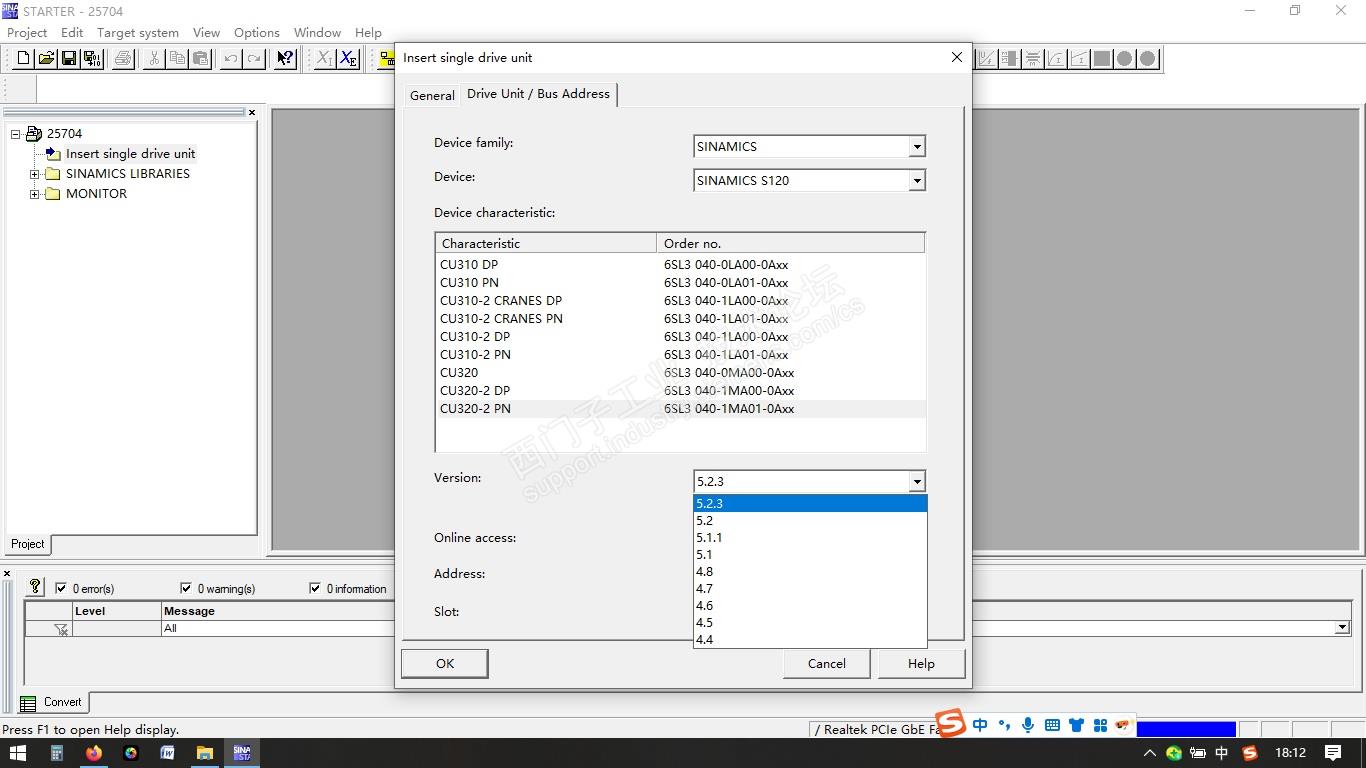The image size is (1366, 768).
Task: Select the CU320-2 DP characteristic row
Action: point(680,391)
